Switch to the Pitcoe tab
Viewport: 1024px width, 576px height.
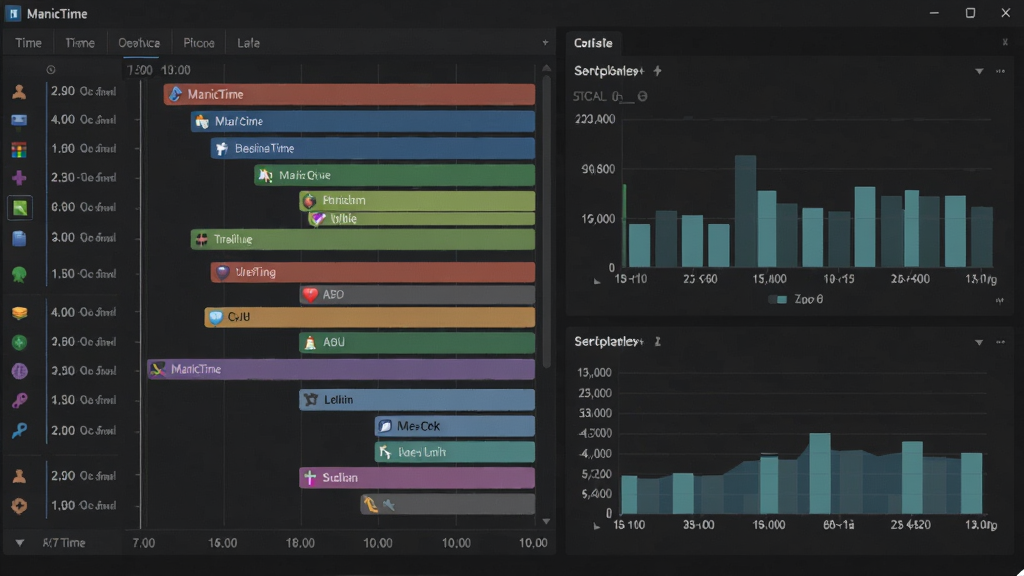click(x=199, y=43)
